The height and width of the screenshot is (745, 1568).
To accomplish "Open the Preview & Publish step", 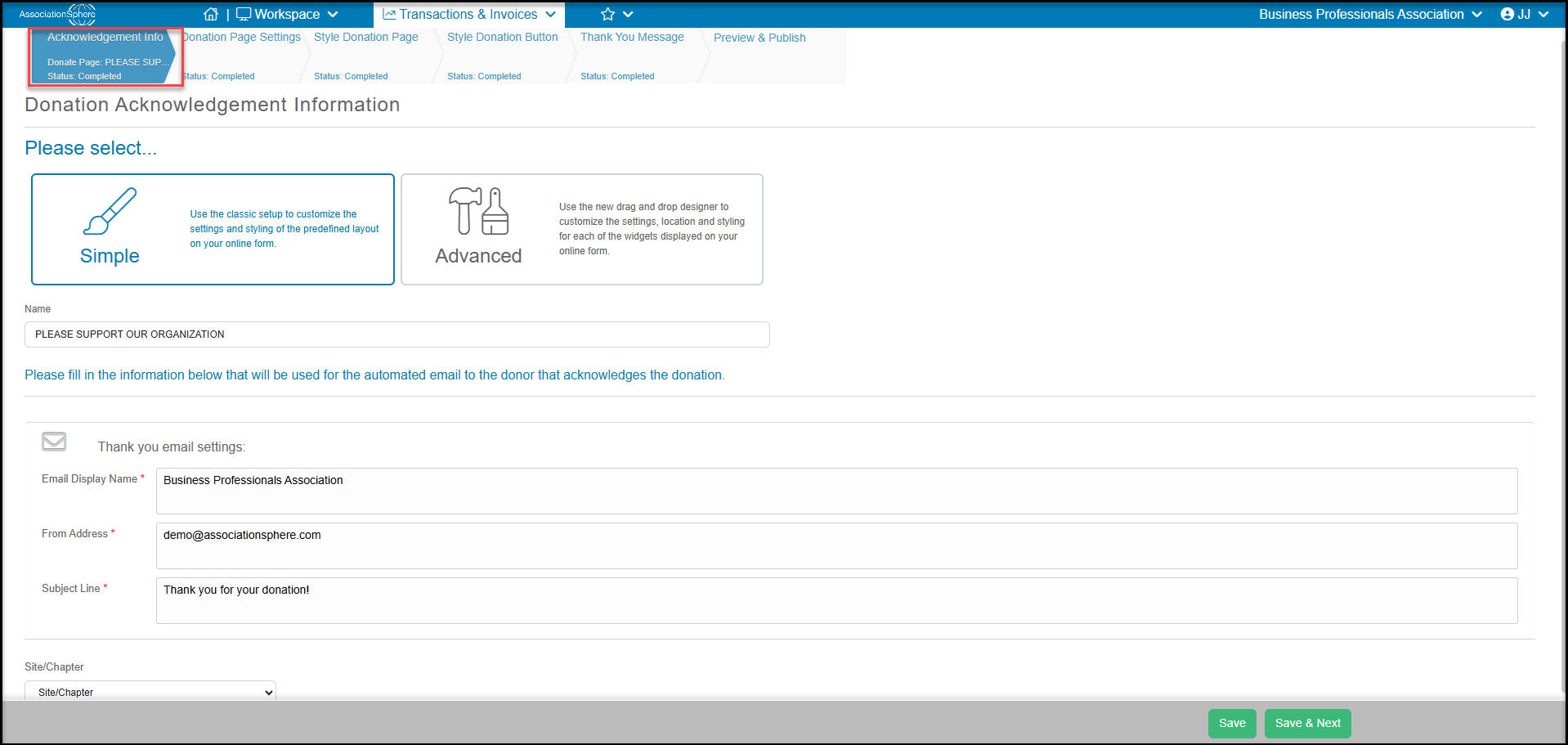I will point(759,38).
